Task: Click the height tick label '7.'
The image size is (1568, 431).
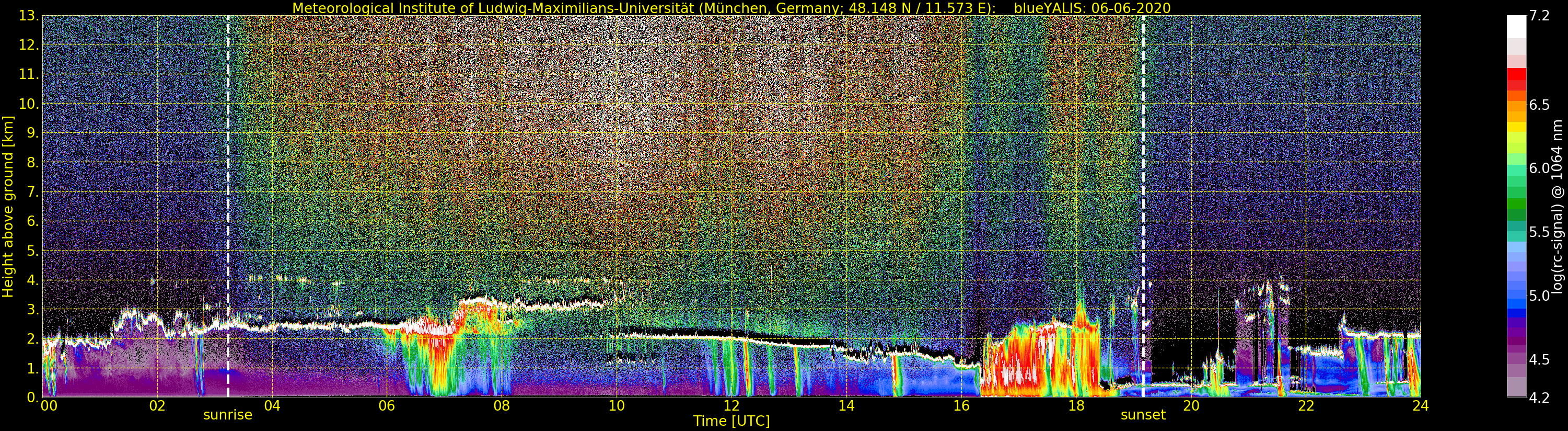Action: click(33, 192)
